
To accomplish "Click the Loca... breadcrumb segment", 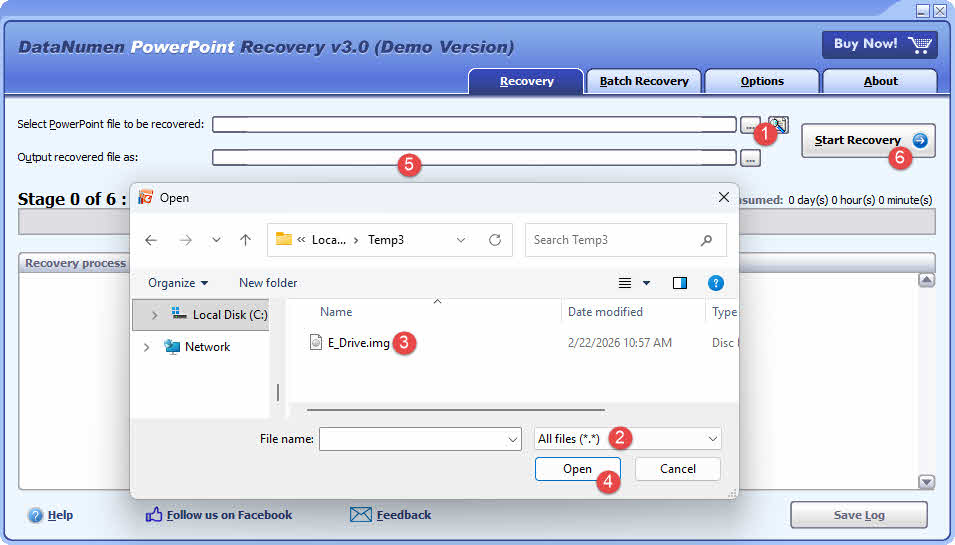I will pyautogui.click(x=328, y=240).
